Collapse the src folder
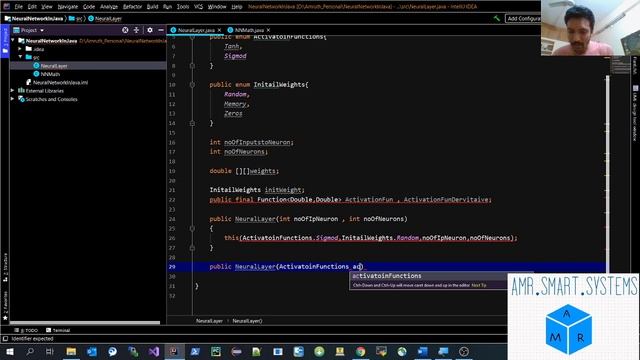The height and width of the screenshot is (360, 640). tap(20, 57)
